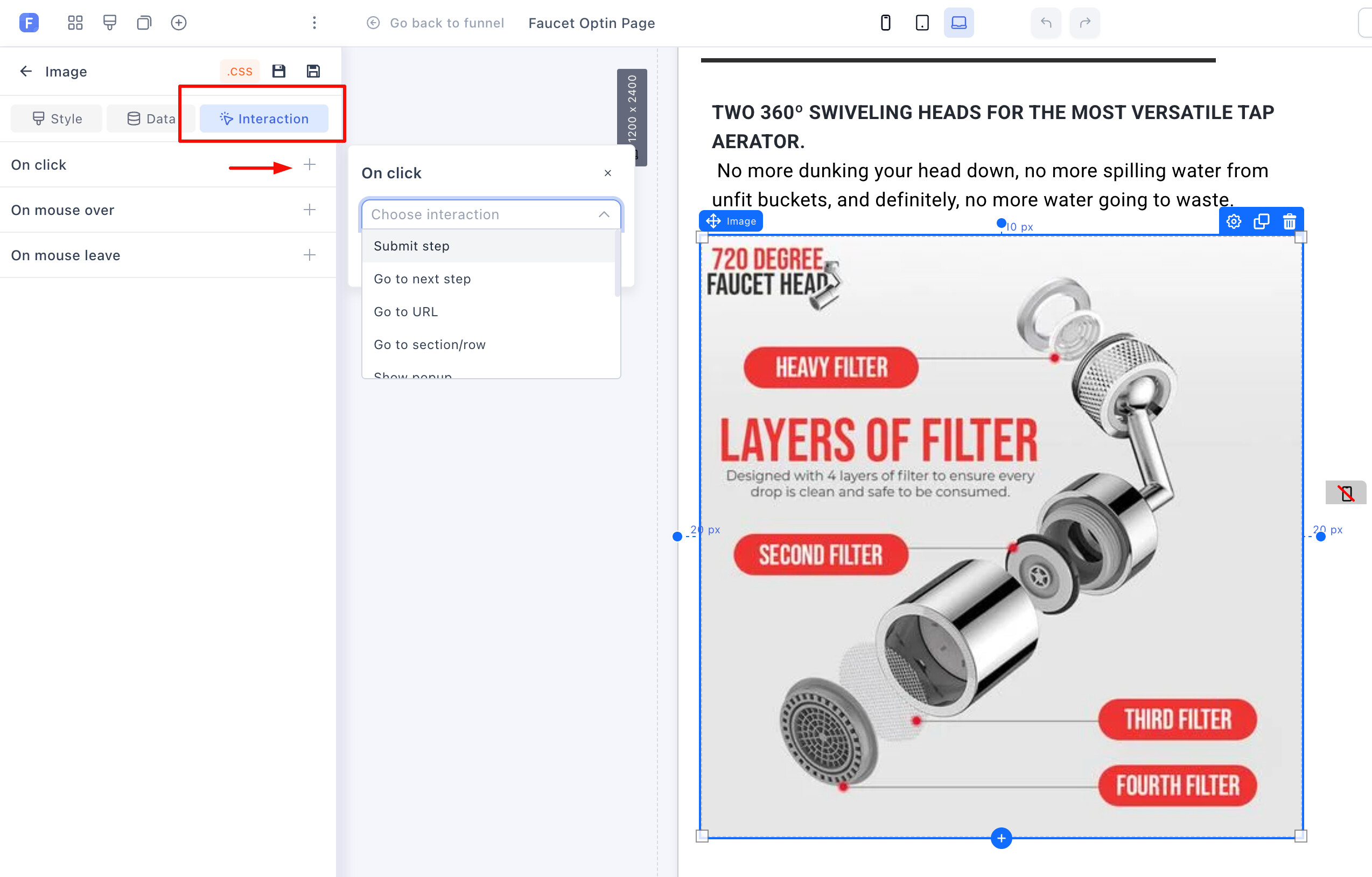Click the top margin handle dot

1001,223
